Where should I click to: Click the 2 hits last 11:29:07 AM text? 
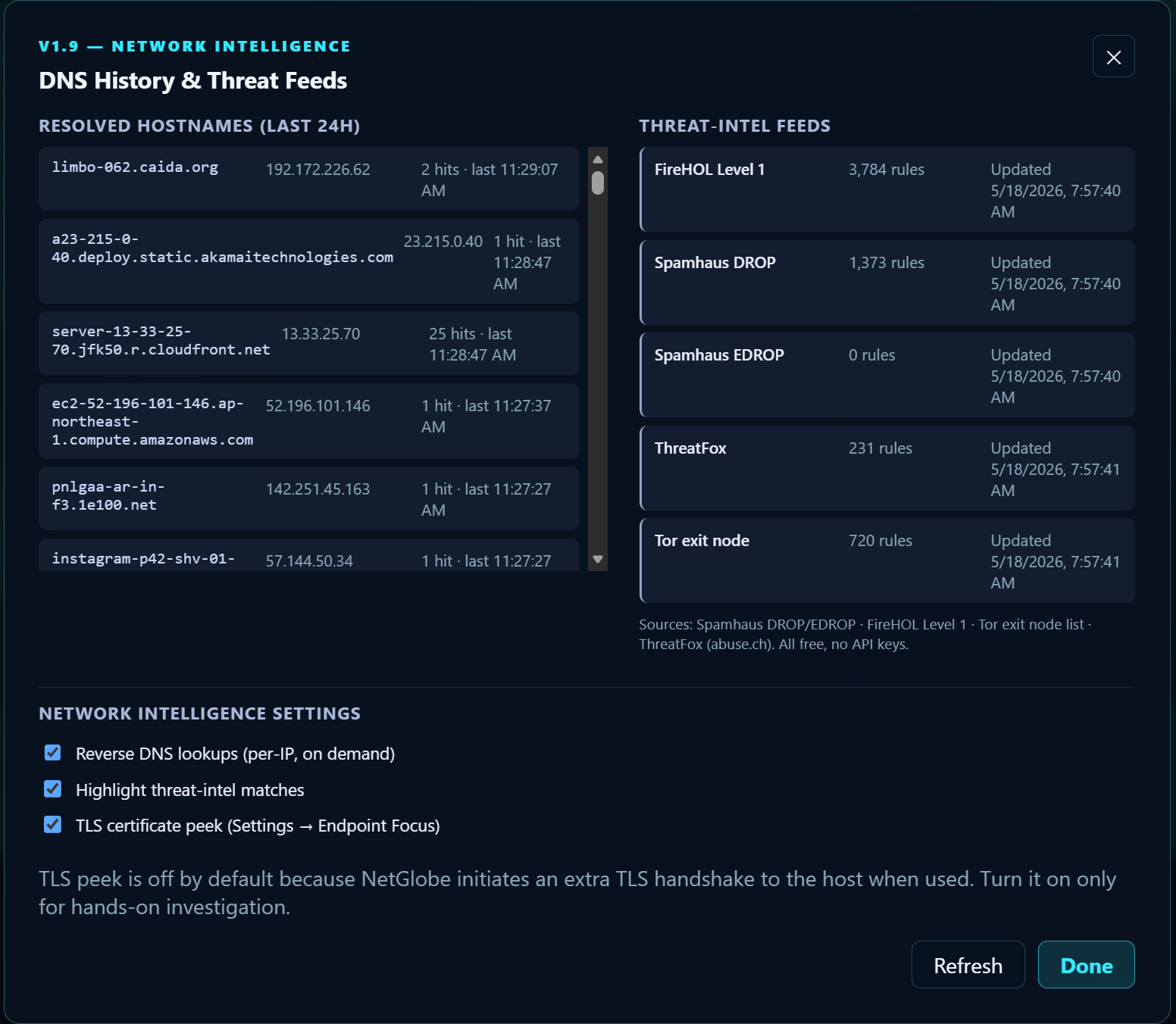489,180
